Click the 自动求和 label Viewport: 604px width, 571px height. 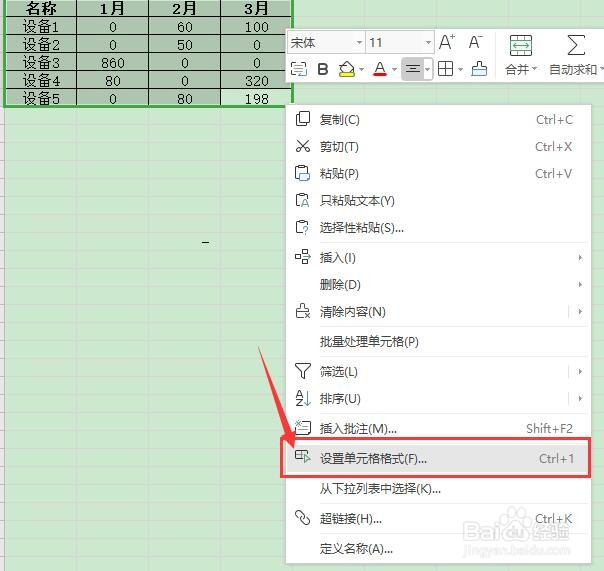(x=573, y=70)
